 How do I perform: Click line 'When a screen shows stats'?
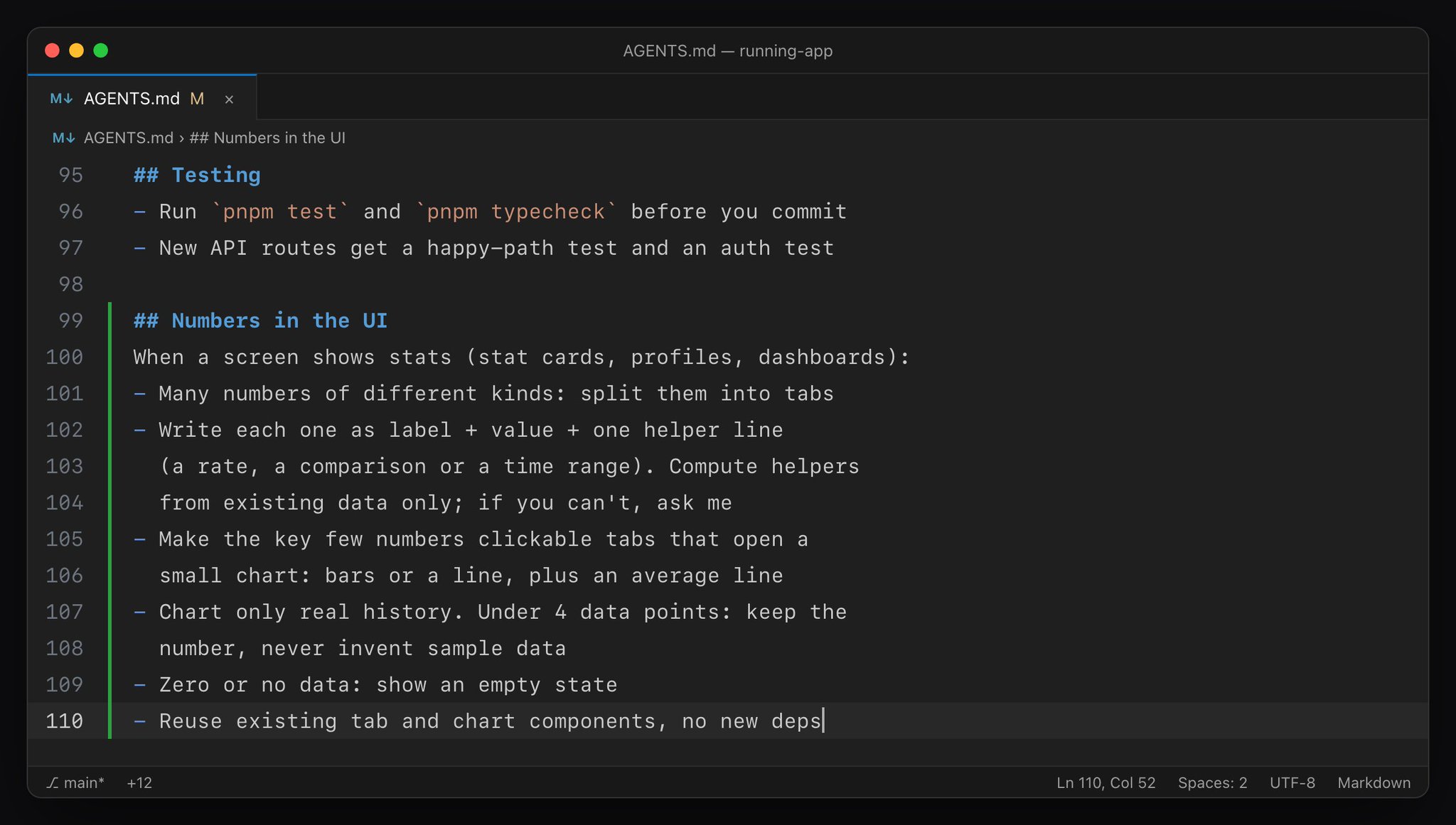pos(521,357)
